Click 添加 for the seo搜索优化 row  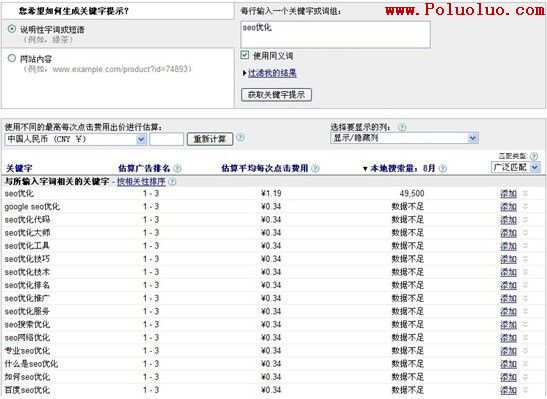pos(508,325)
